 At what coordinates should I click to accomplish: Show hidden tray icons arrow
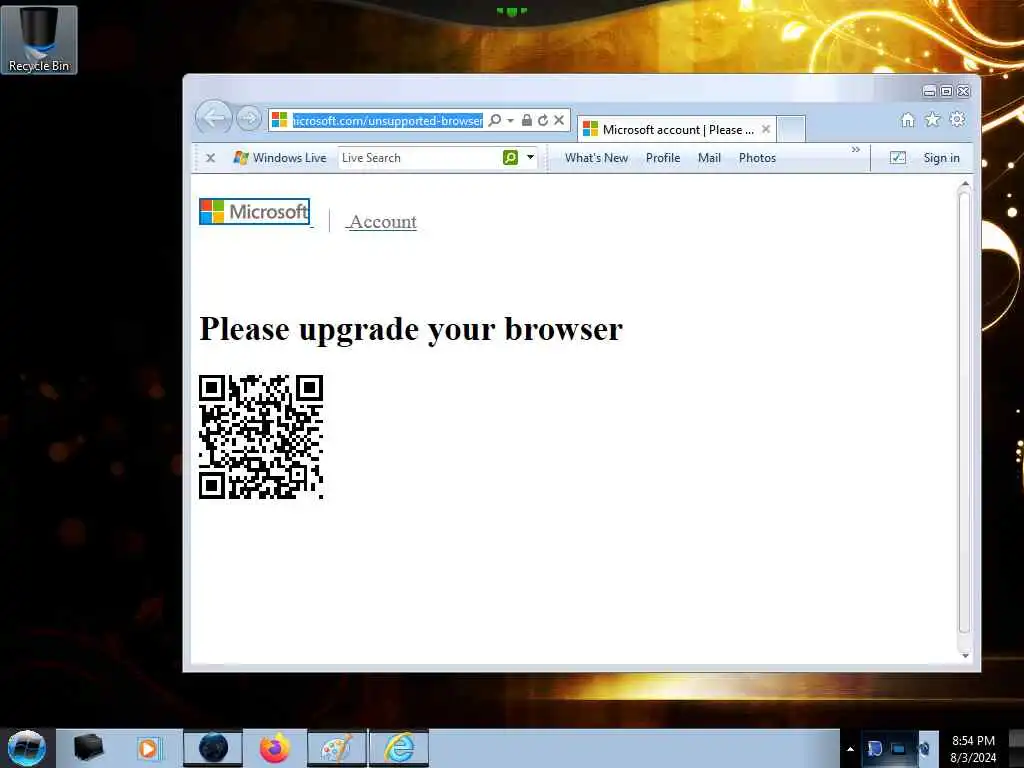[x=850, y=749]
